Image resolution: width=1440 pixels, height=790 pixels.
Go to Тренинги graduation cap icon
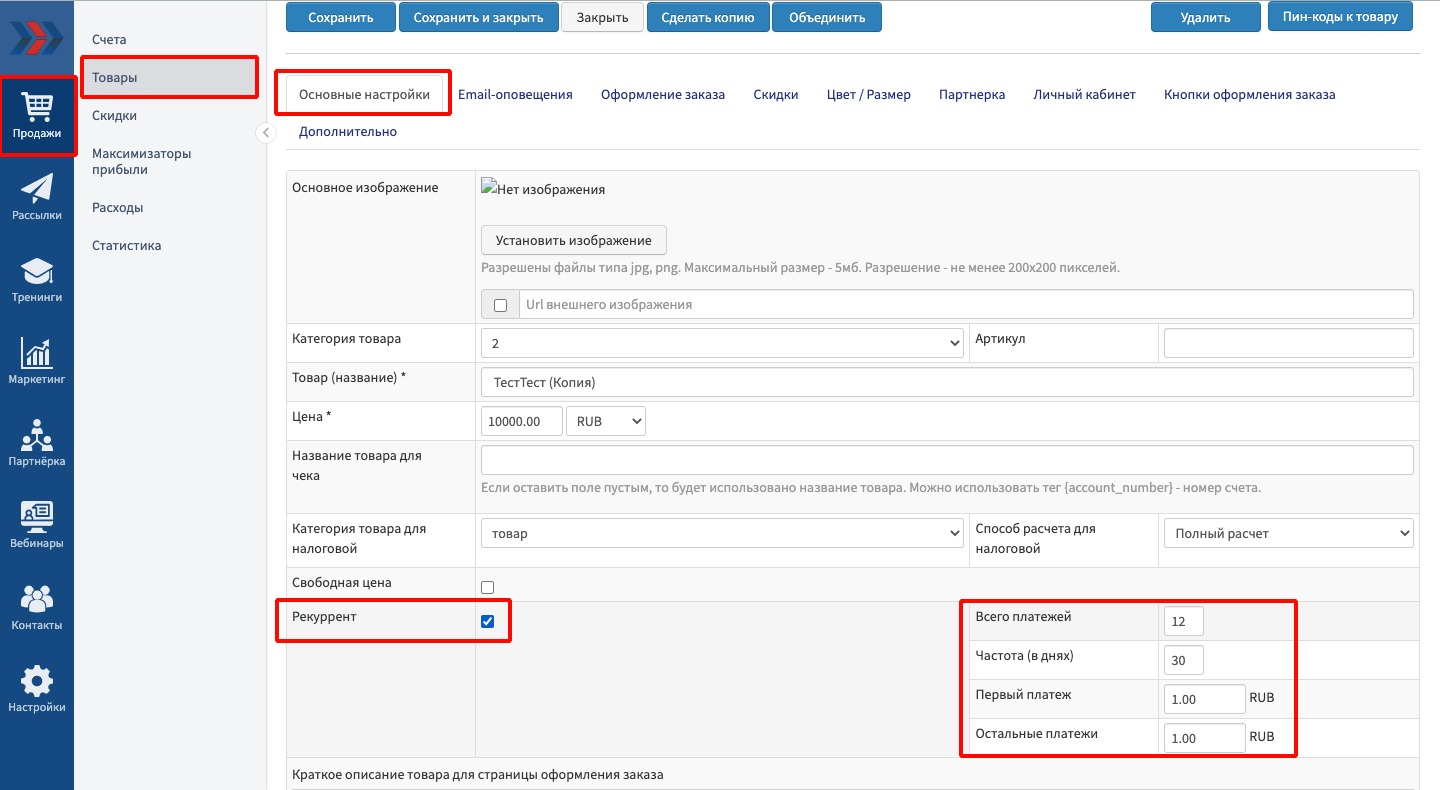(37, 279)
